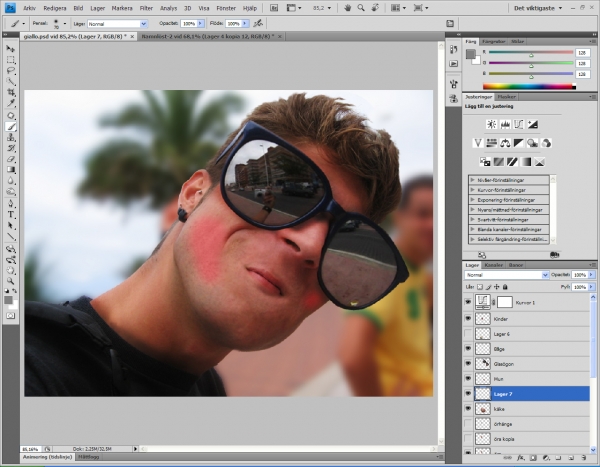Add a Black & White adjustment

pyautogui.click(x=519, y=143)
